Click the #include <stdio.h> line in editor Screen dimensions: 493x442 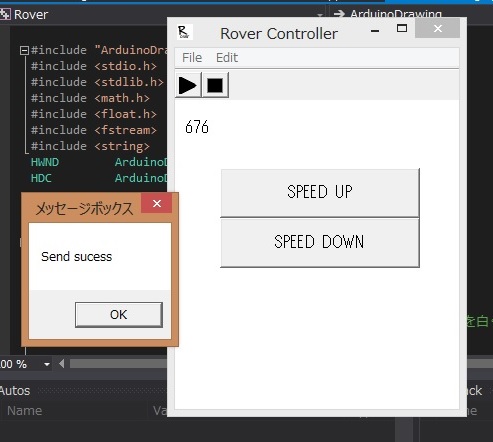[x=94, y=66]
